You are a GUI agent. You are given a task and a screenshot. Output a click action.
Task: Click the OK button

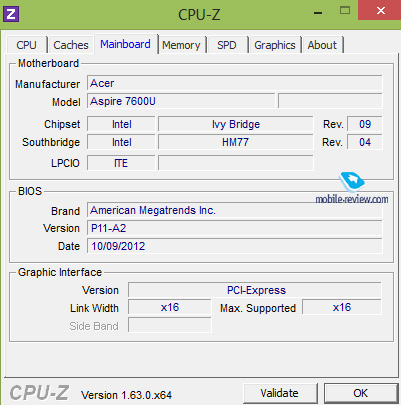pyautogui.click(x=361, y=393)
